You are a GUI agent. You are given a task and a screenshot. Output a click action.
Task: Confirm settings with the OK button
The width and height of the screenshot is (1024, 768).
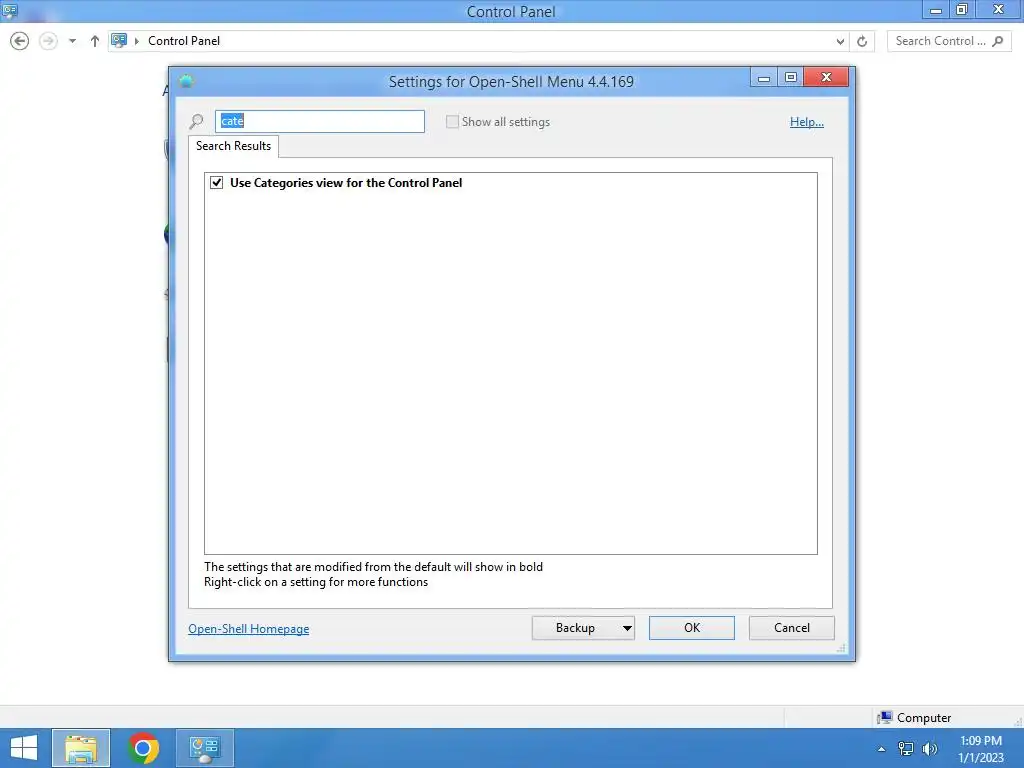[x=692, y=628]
